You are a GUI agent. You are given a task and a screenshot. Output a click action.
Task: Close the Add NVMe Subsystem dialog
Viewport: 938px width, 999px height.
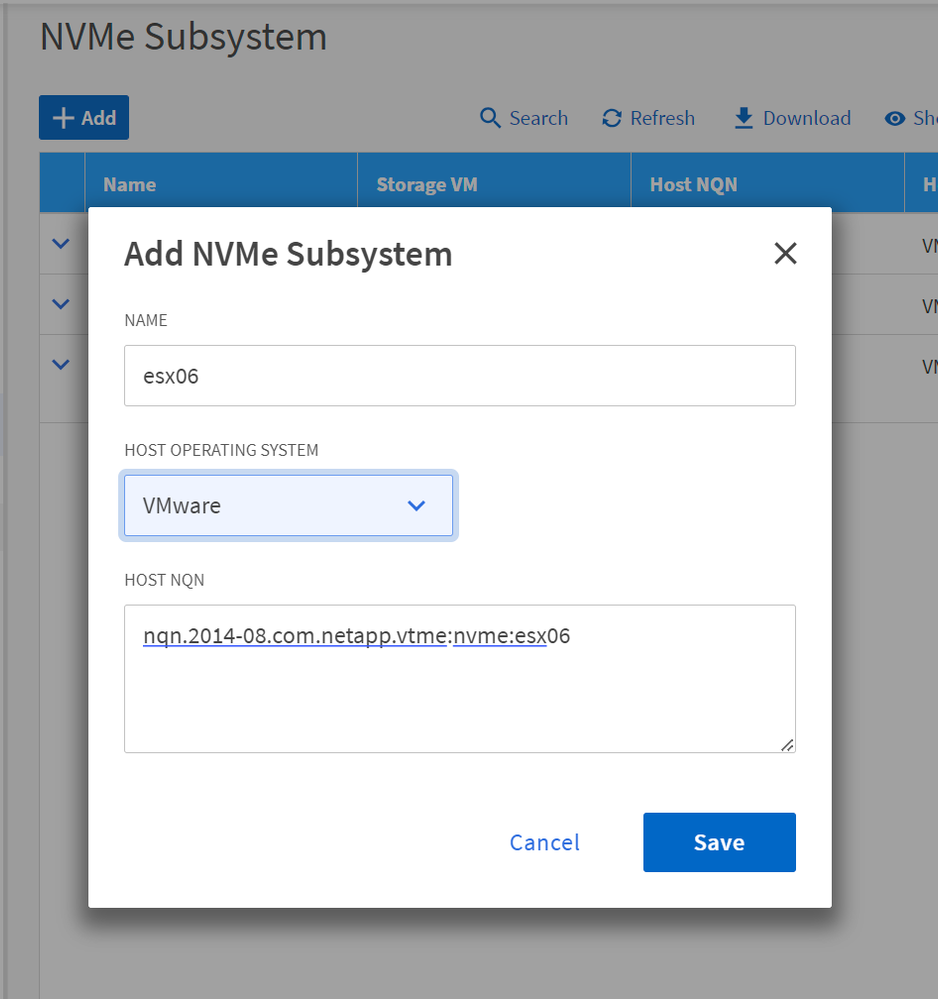(785, 253)
